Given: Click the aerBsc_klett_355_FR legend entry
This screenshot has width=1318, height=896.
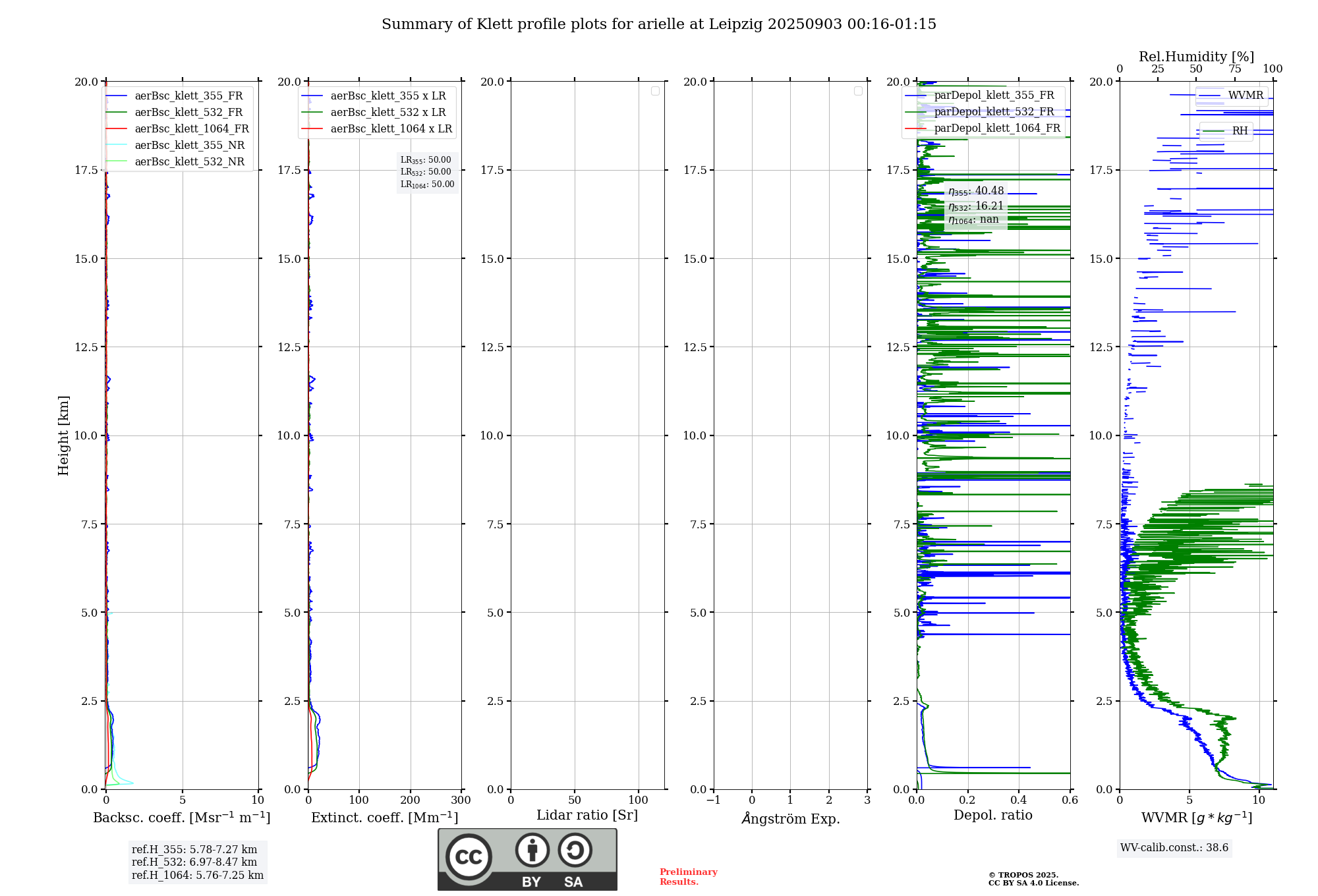Looking at the screenshot, I should click(x=188, y=96).
